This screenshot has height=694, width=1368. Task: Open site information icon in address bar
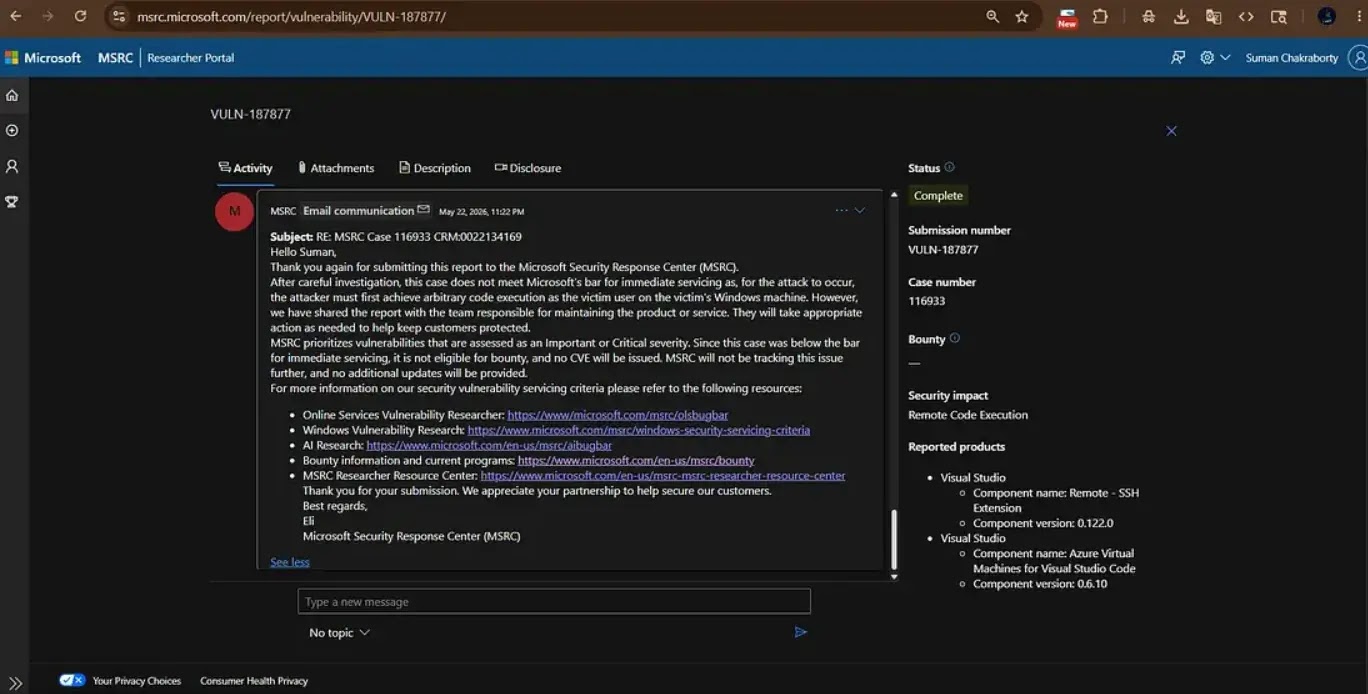(x=118, y=16)
